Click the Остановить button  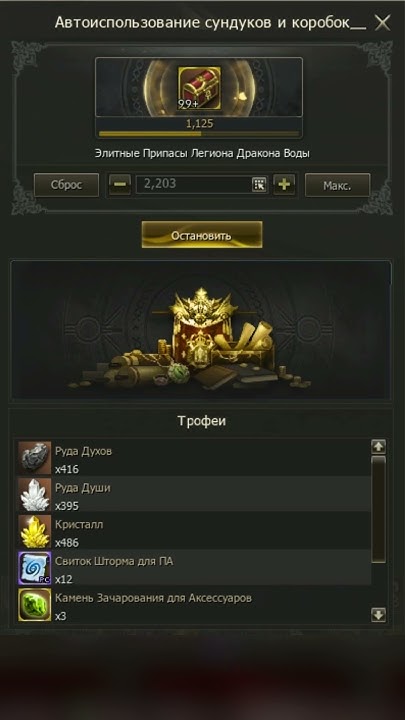[202, 235]
